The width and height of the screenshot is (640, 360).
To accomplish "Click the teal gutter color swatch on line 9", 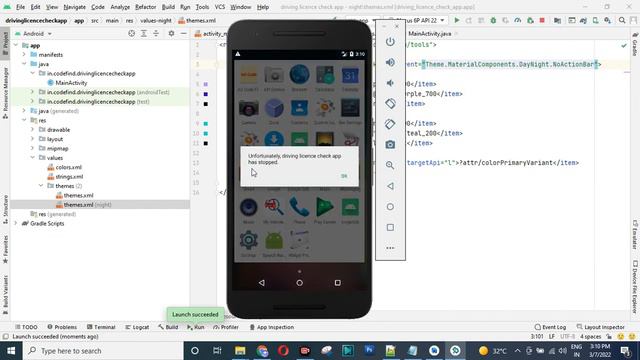I will [x=206, y=124].
